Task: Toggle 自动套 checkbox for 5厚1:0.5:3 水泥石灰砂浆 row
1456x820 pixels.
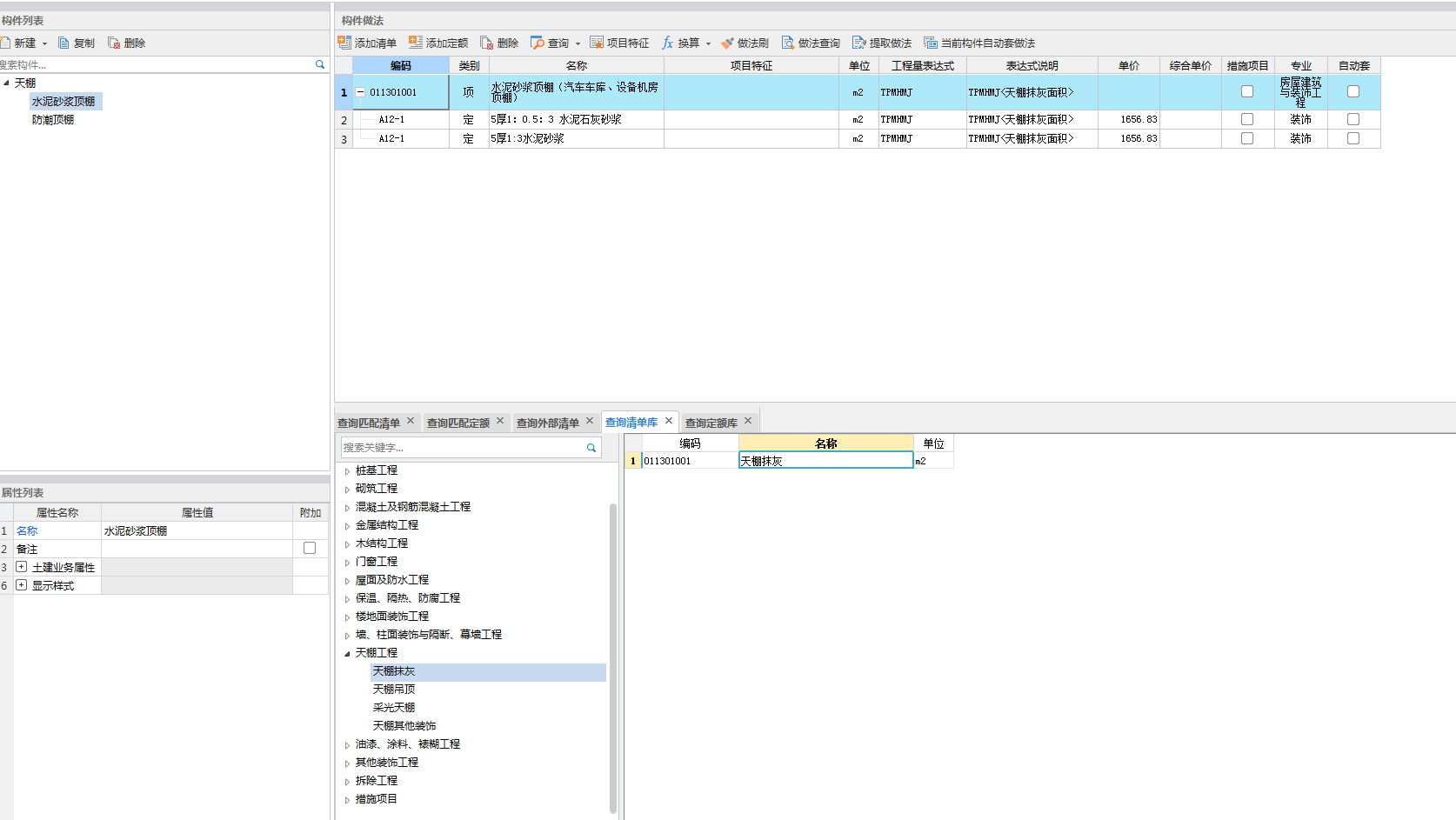Action: 1353,119
